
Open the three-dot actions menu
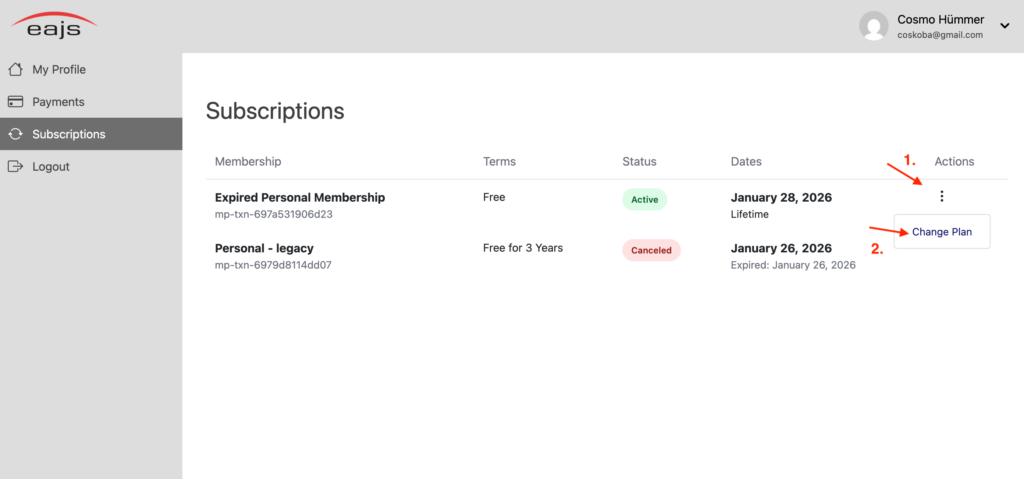coord(941,197)
